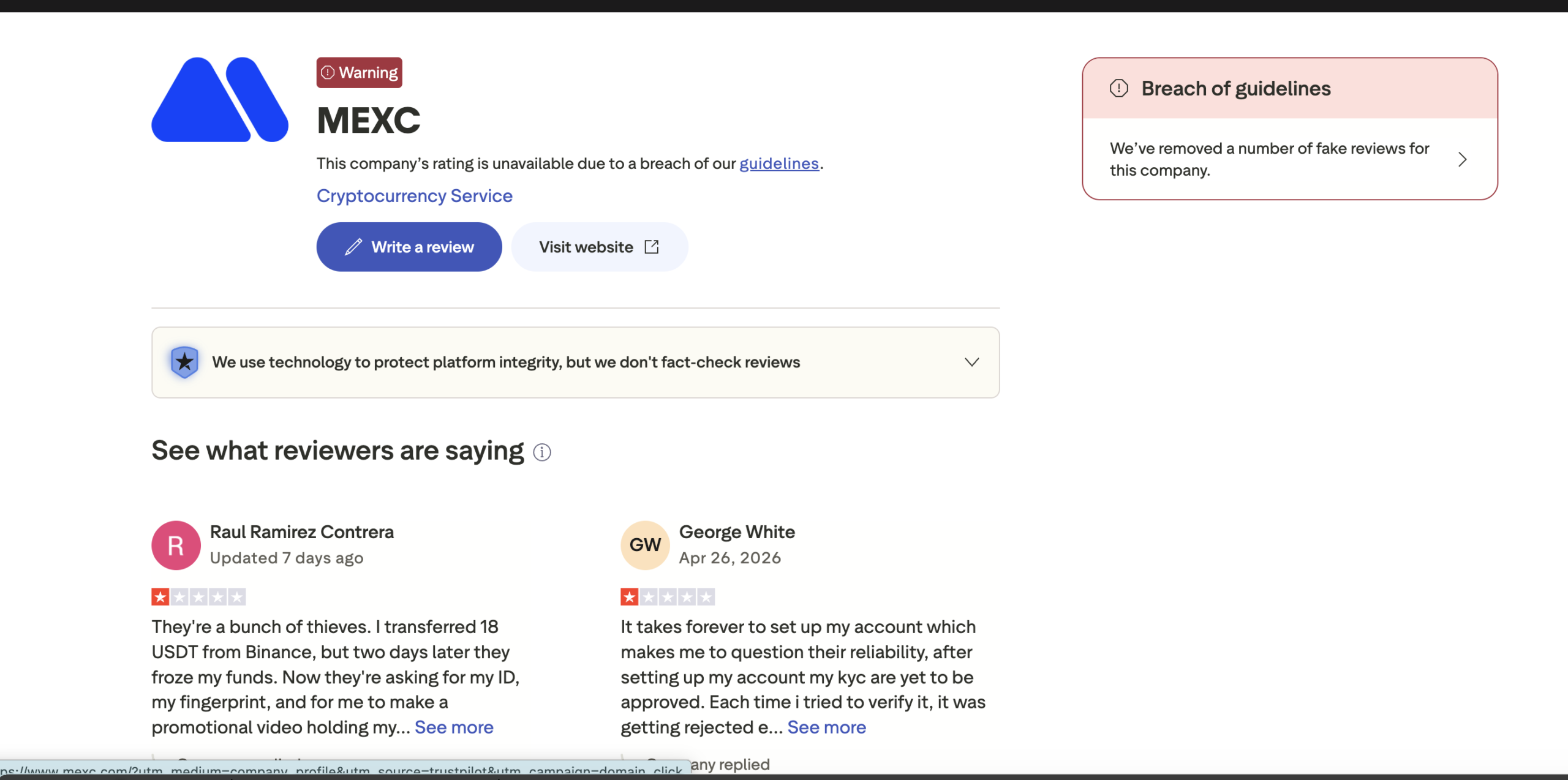Click the info icon beside reviewers heading
Image resolution: width=1568 pixels, height=780 pixels.
542,452
